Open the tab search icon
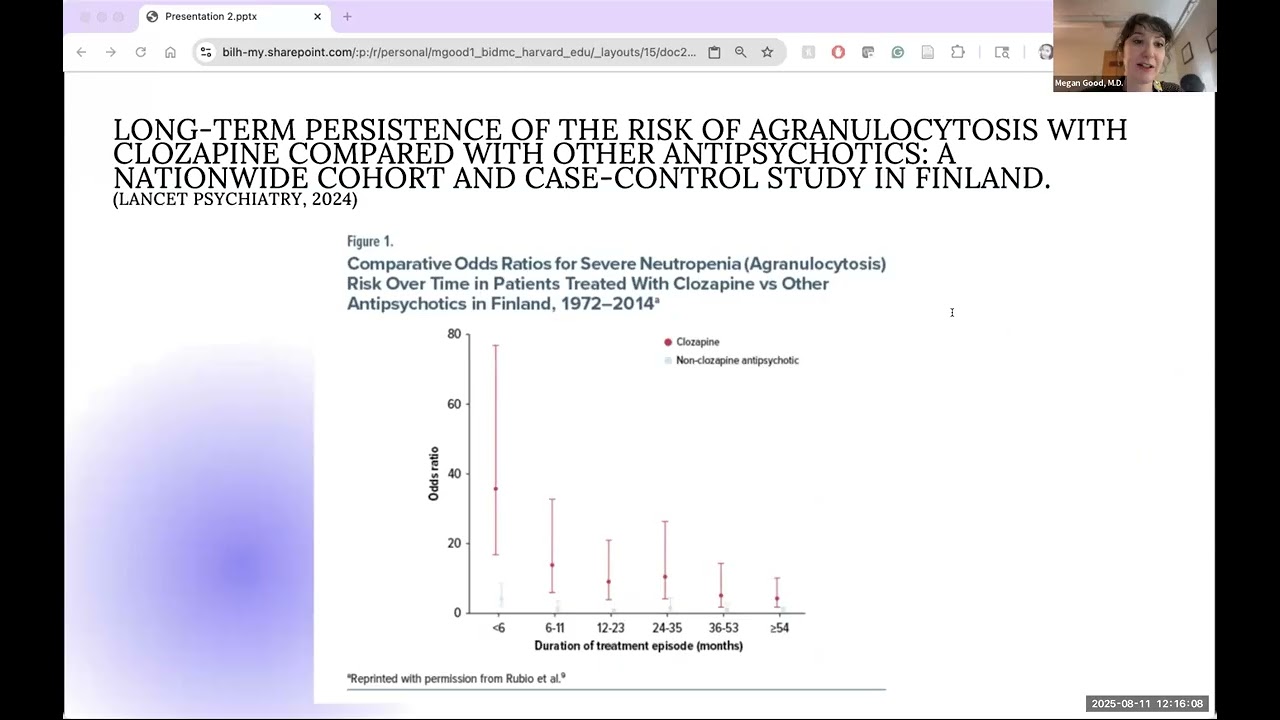The width and height of the screenshot is (1280, 720). pos(1002,52)
